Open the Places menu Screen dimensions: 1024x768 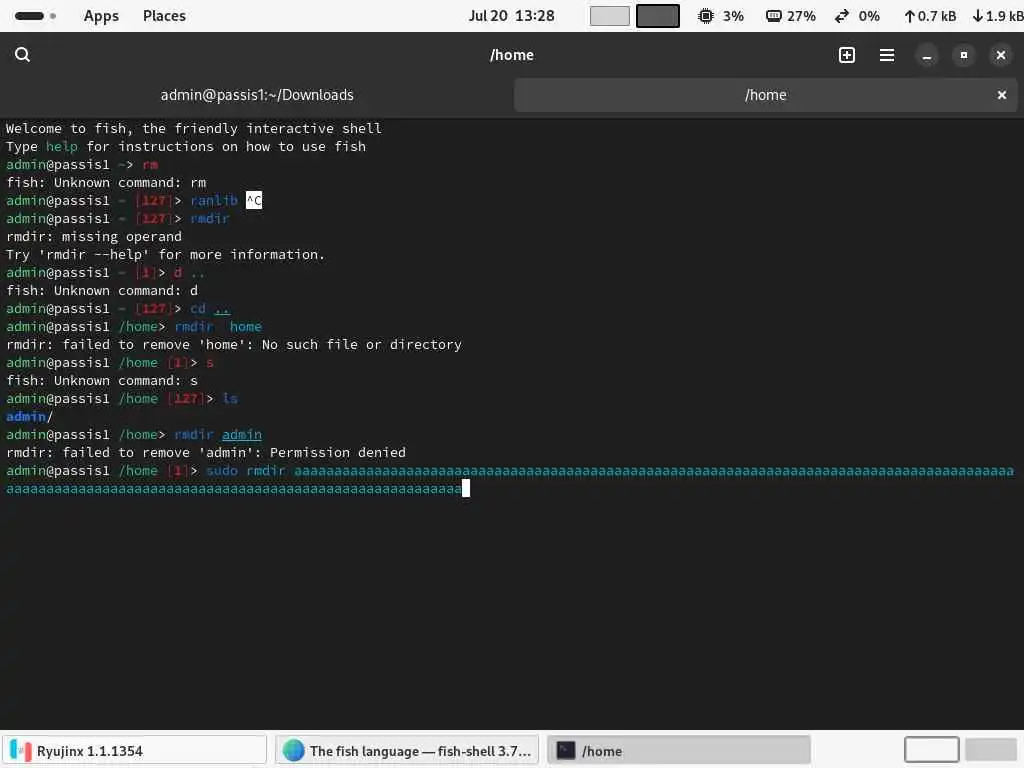165,16
